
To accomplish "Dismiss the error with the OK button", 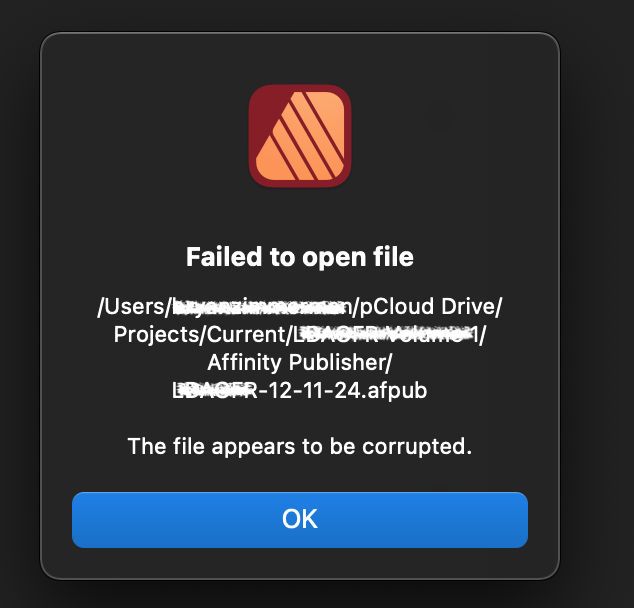I will click(x=300, y=519).
